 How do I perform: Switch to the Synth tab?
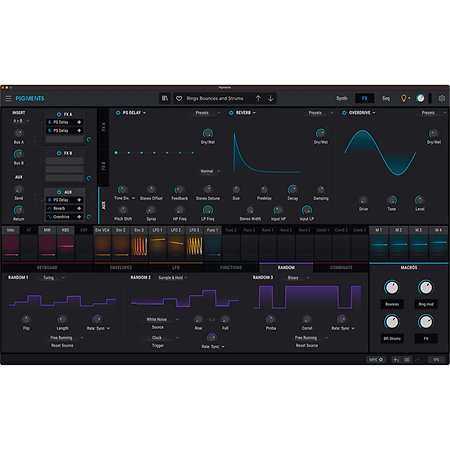point(342,98)
